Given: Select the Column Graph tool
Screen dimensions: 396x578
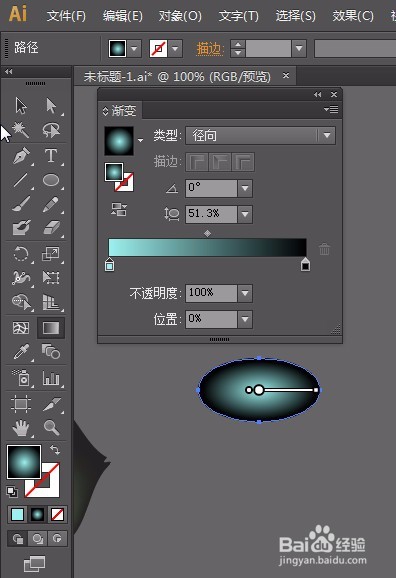Looking at the screenshot, I should (51, 378).
